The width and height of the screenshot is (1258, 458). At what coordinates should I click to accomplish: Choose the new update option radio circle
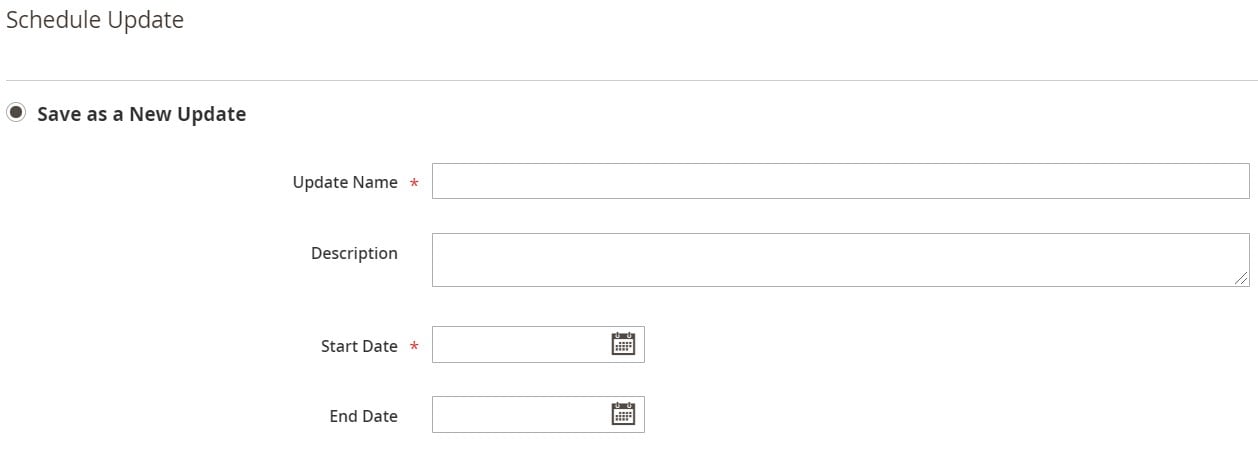click(15, 112)
